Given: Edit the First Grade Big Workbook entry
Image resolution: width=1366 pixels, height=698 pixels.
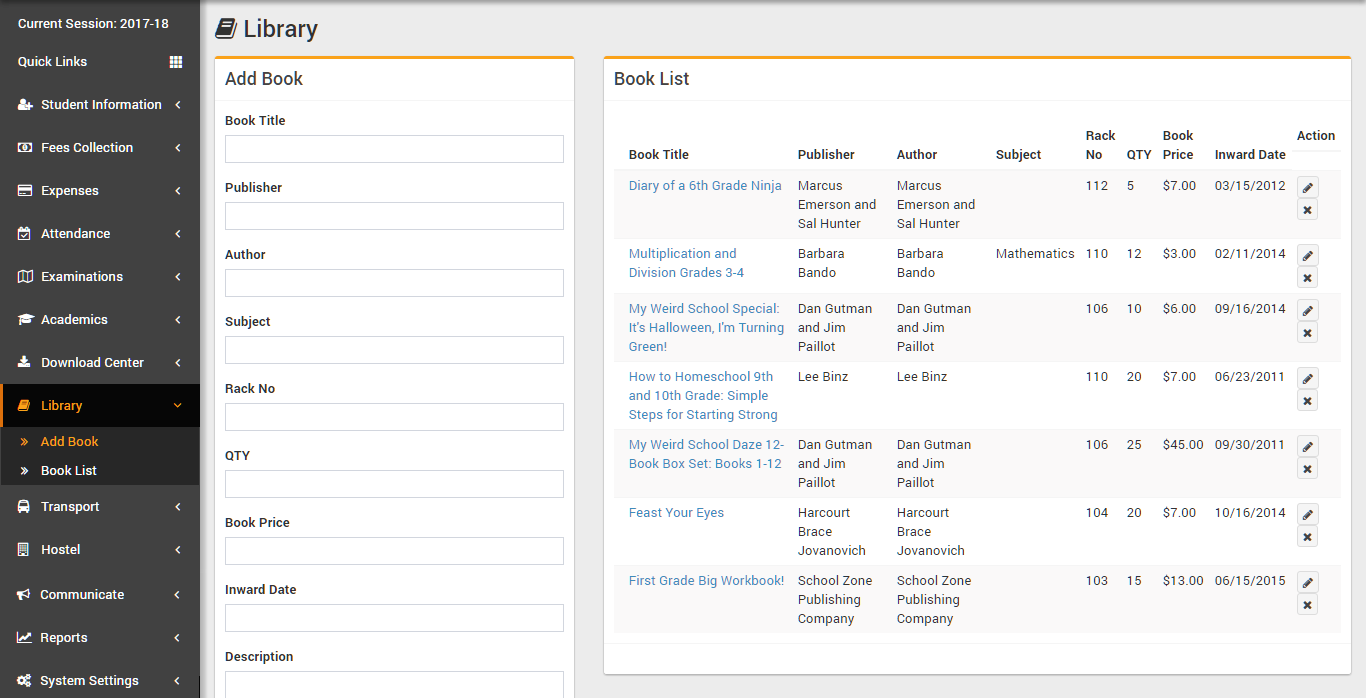Looking at the screenshot, I should pyautogui.click(x=1307, y=582).
